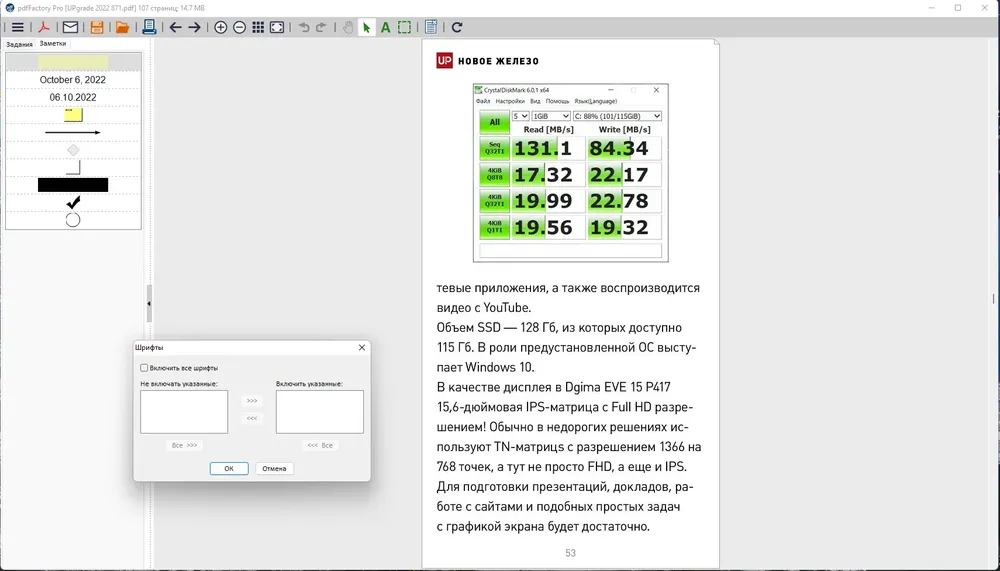Viewport: 1000px width, 571px height.
Task: Confirm the fonts dialog with ОК
Action: coord(229,468)
